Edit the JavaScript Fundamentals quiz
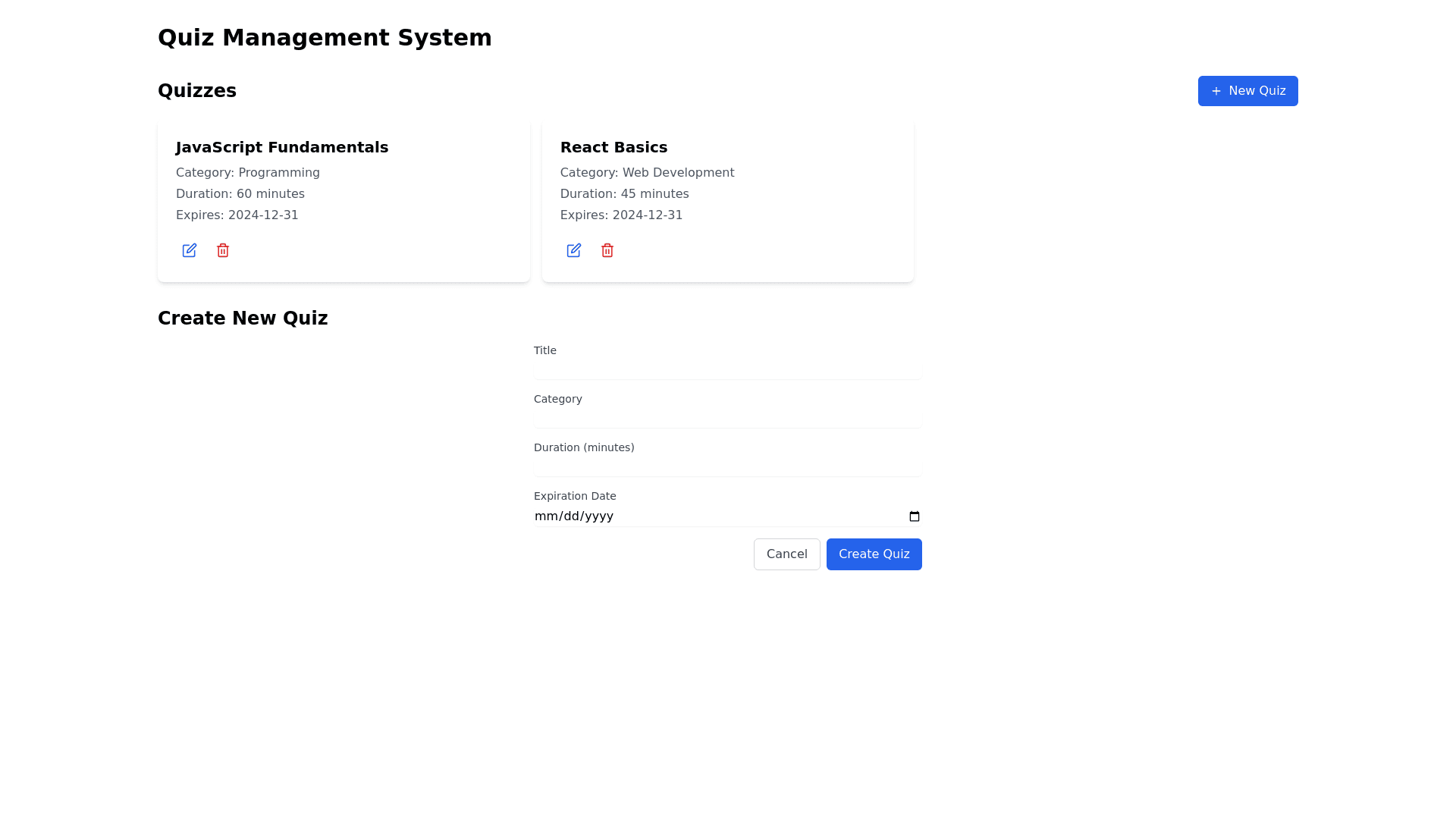This screenshot has width=1456, height=819. [x=189, y=250]
